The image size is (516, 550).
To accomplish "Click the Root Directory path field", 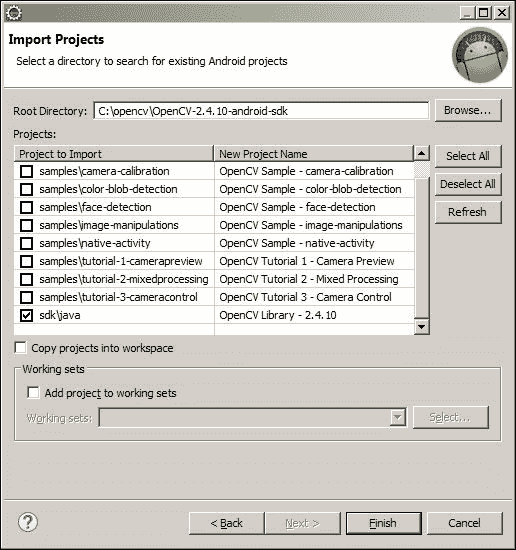I will coord(261,111).
